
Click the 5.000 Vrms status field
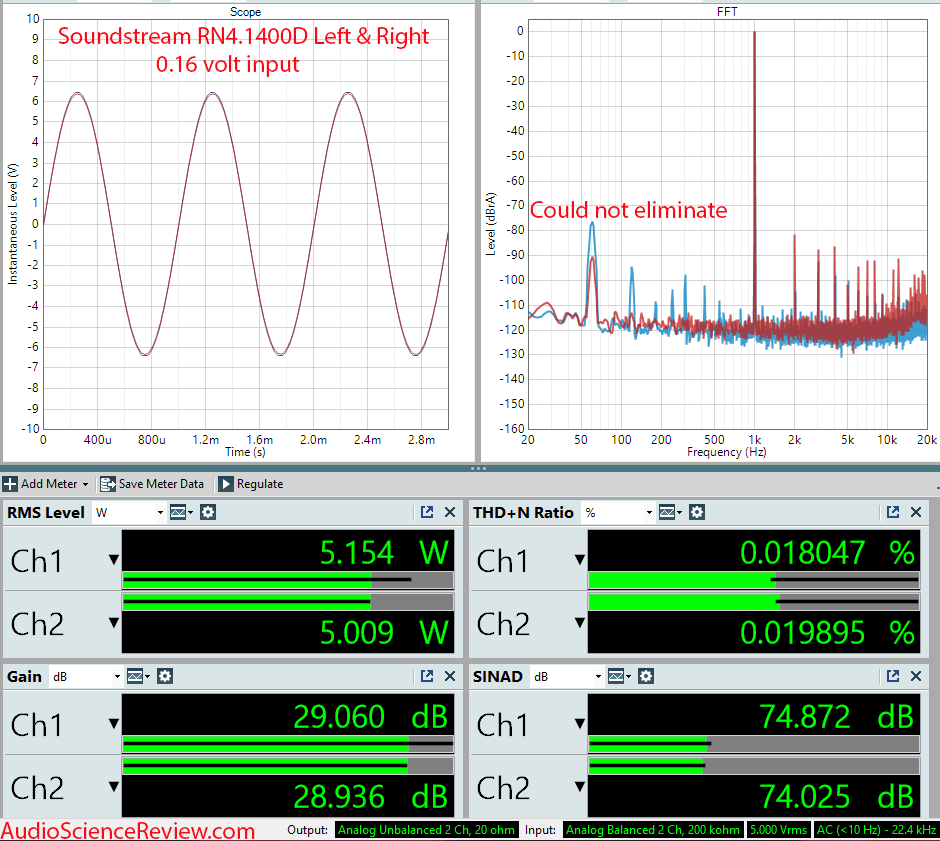[x=778, y=830]
